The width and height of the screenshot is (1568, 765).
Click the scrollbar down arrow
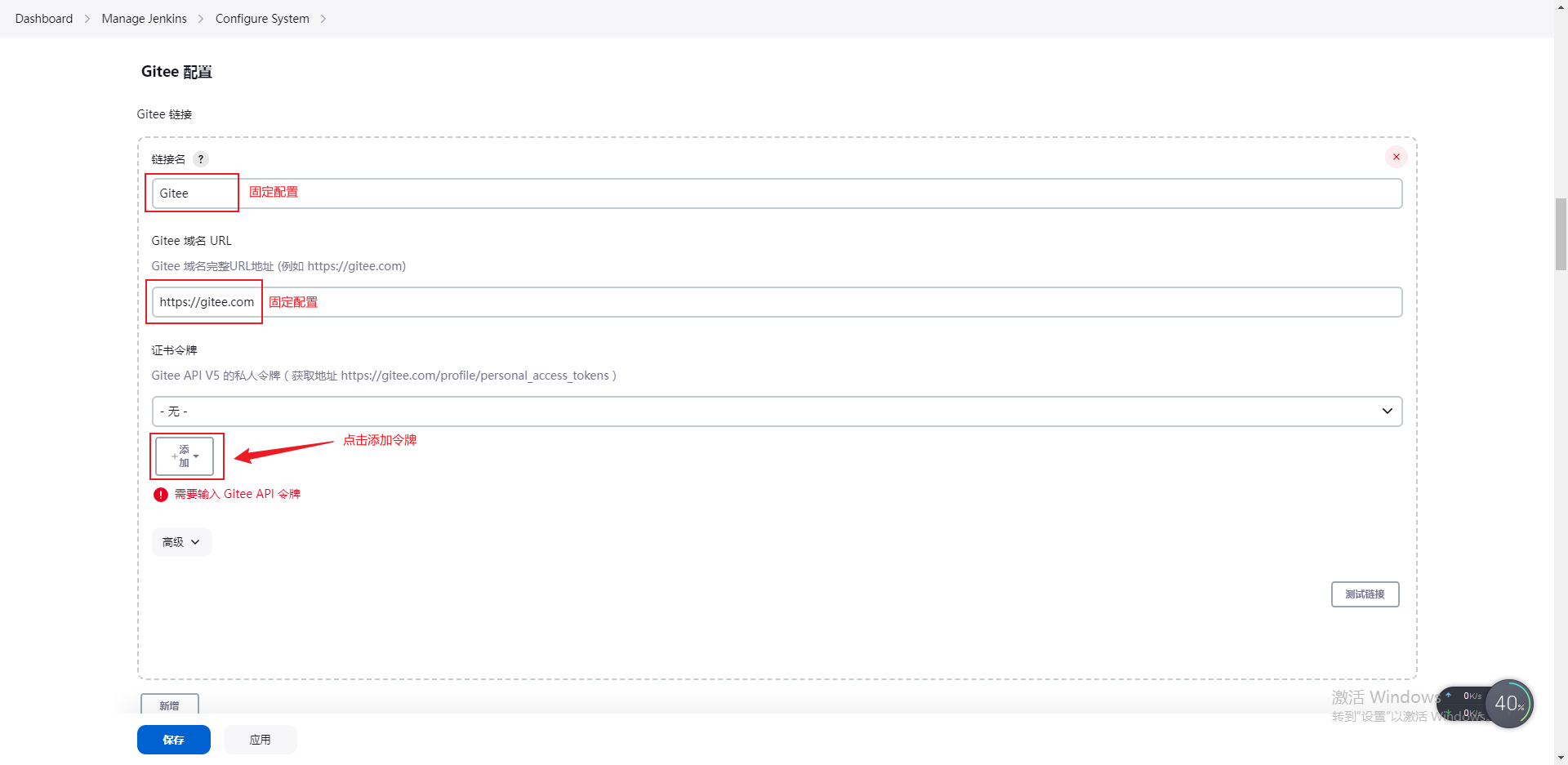[x=1561, y=758]
